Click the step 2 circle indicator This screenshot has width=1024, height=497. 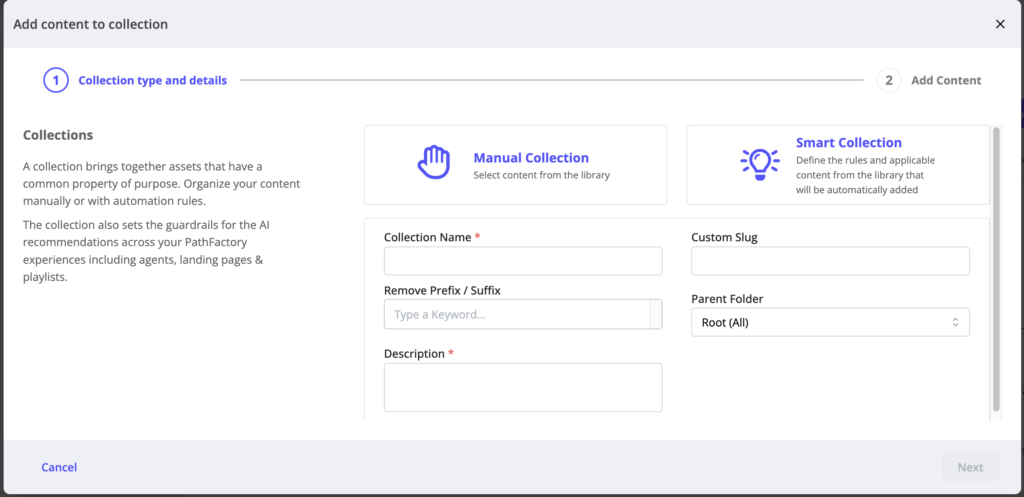(888, 80)
